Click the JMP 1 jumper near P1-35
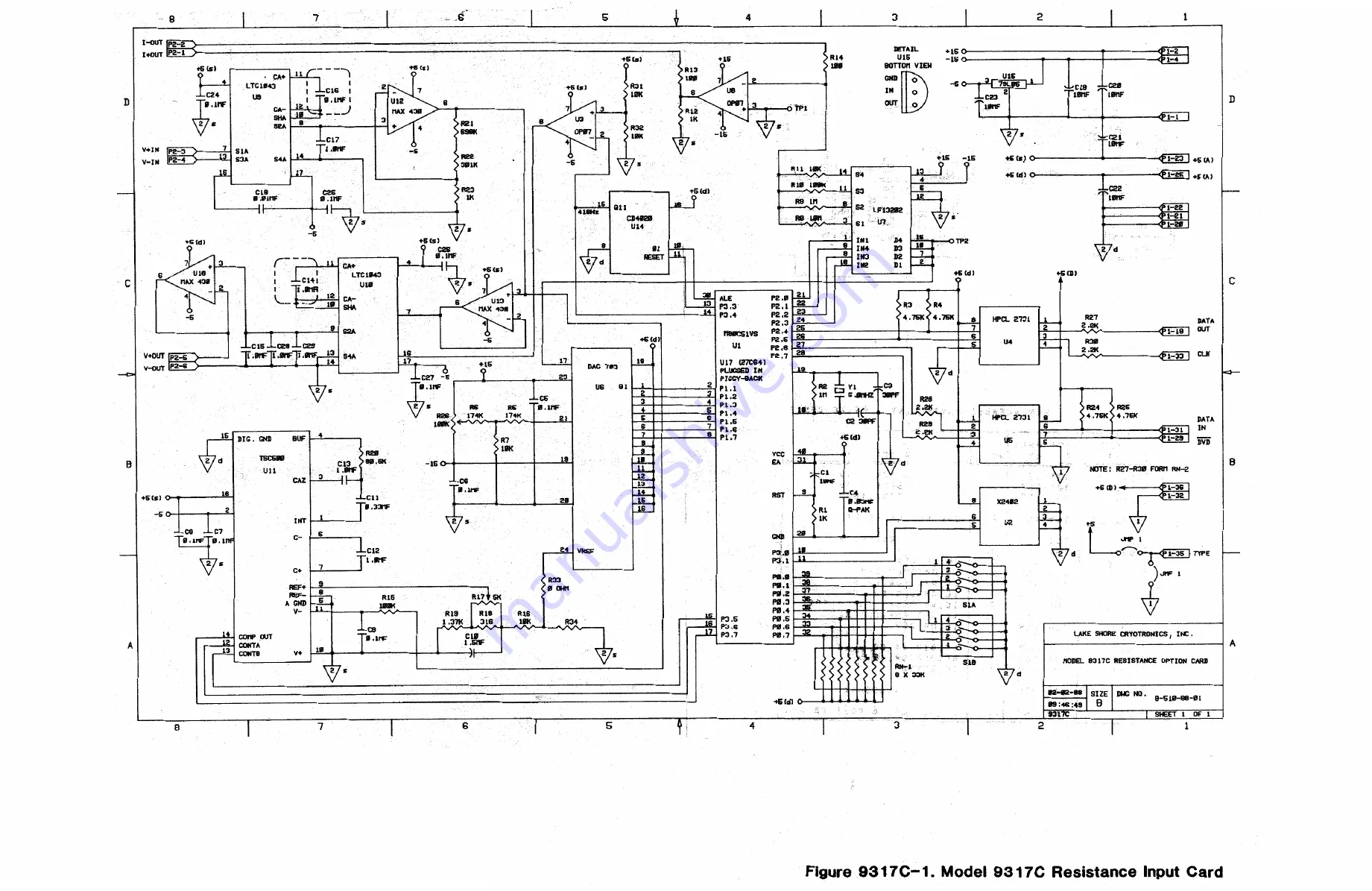1372x891 pixels. pos(1131,551)
